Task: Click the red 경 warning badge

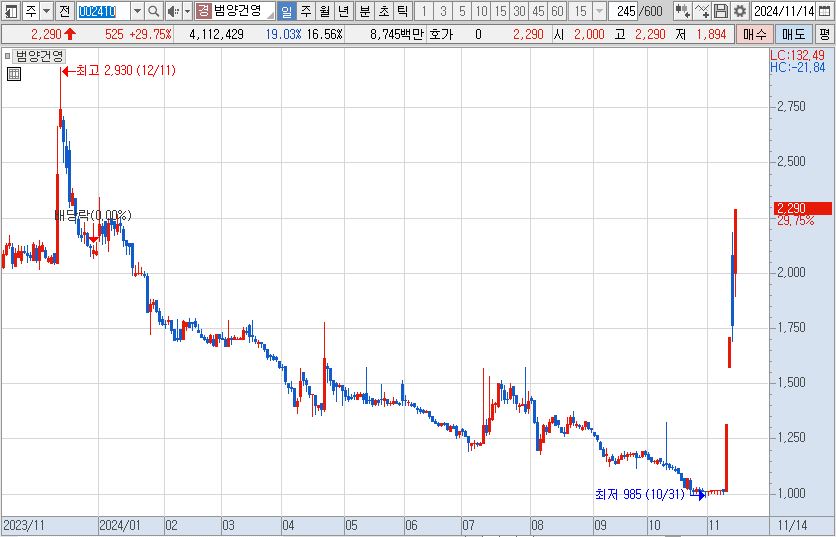Action: coord(204,10)
